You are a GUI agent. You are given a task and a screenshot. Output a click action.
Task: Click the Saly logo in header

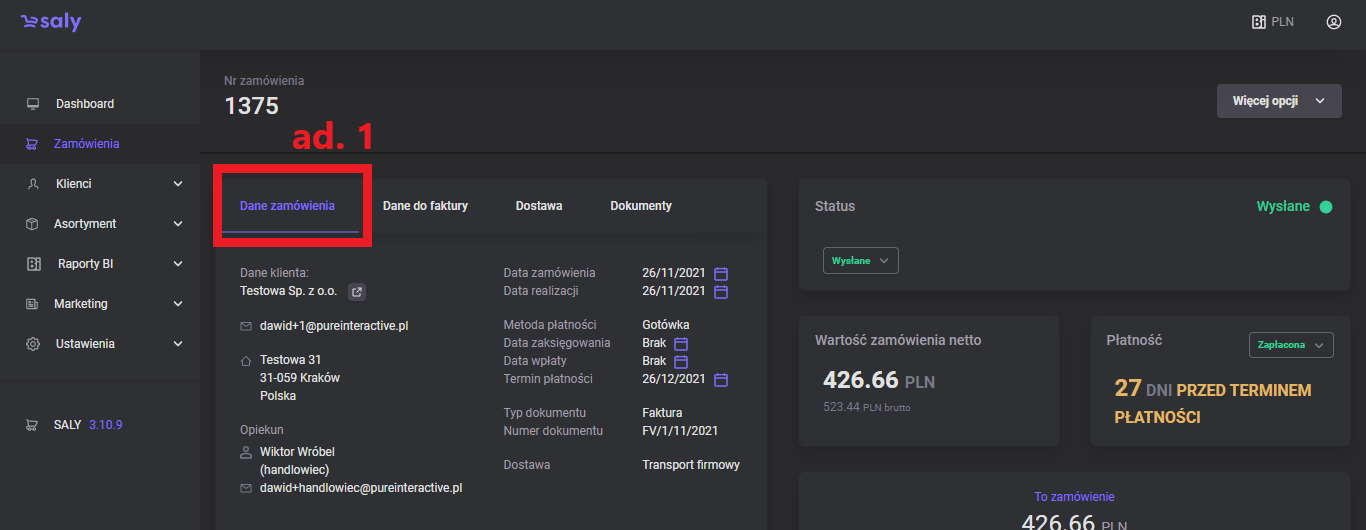click(x=51, y=22)
